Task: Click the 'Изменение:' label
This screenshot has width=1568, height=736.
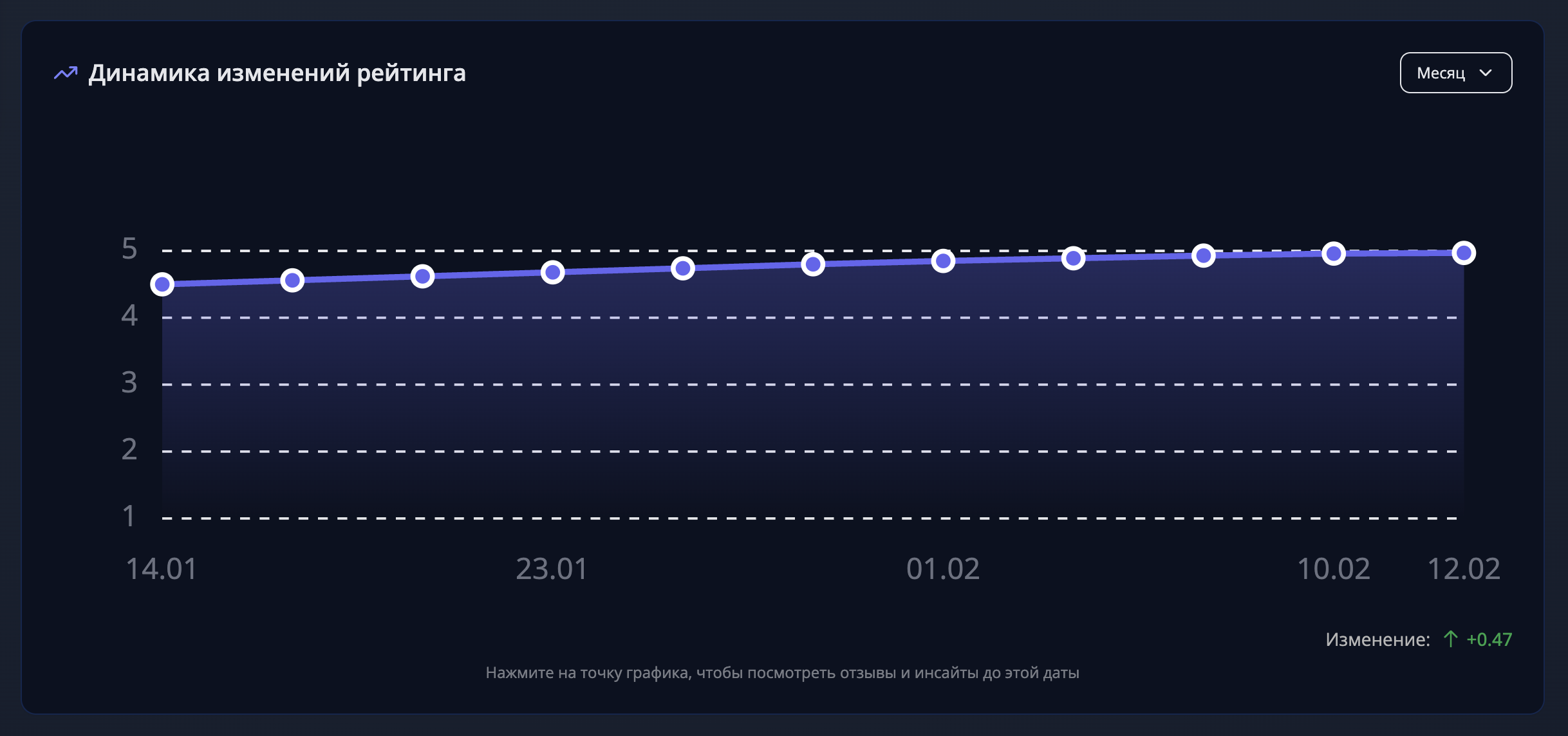Action: [1377, 639]
